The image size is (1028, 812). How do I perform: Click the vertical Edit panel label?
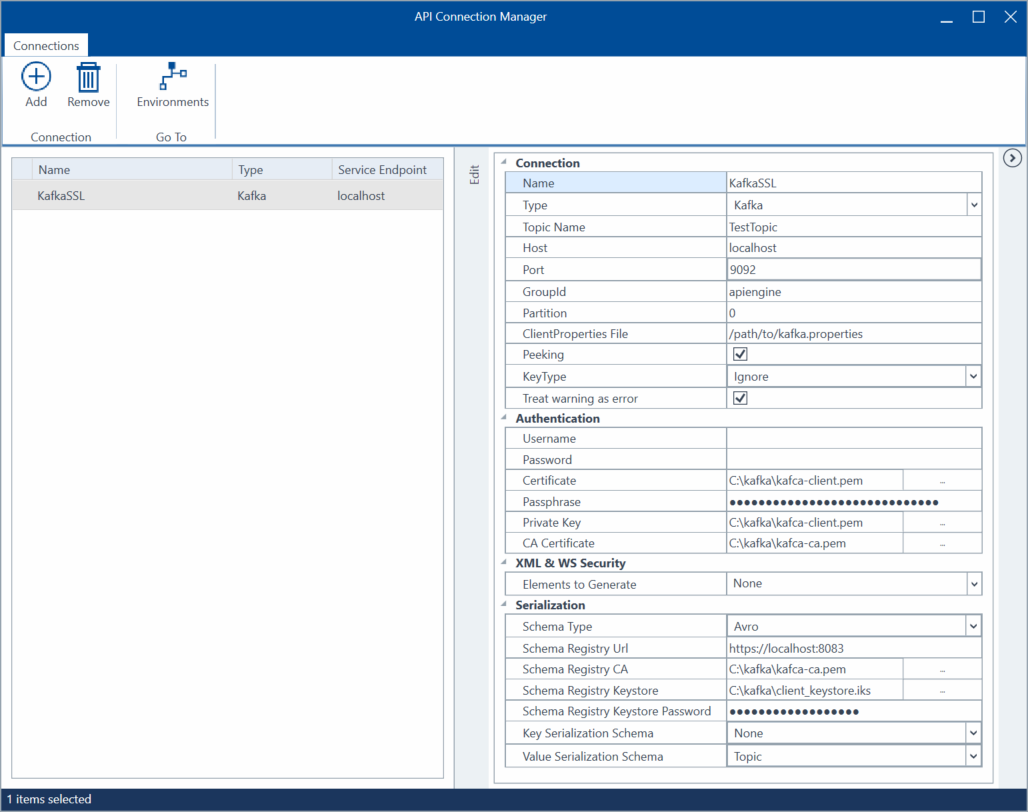475,174
